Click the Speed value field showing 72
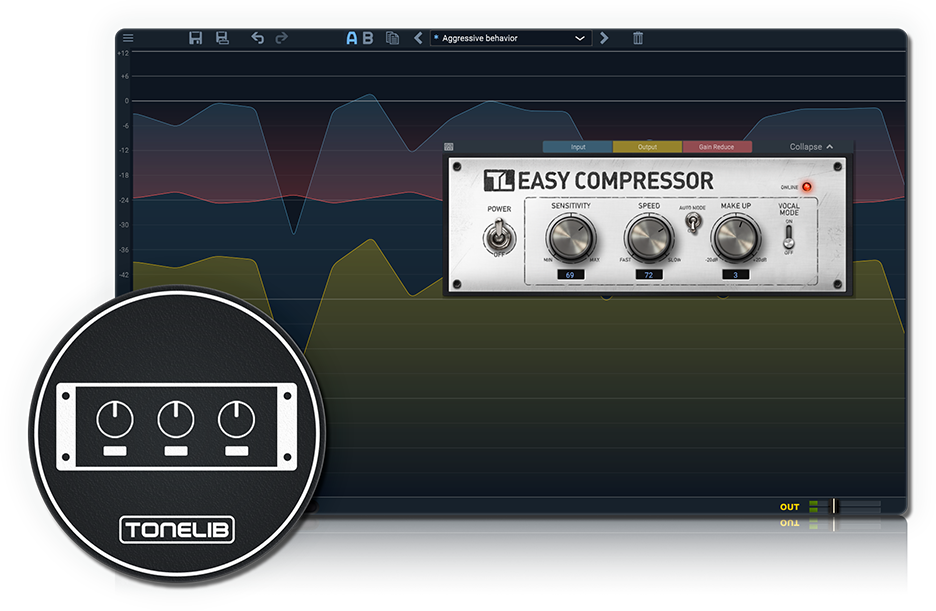 pyautogui.click(x=649, y=275)
